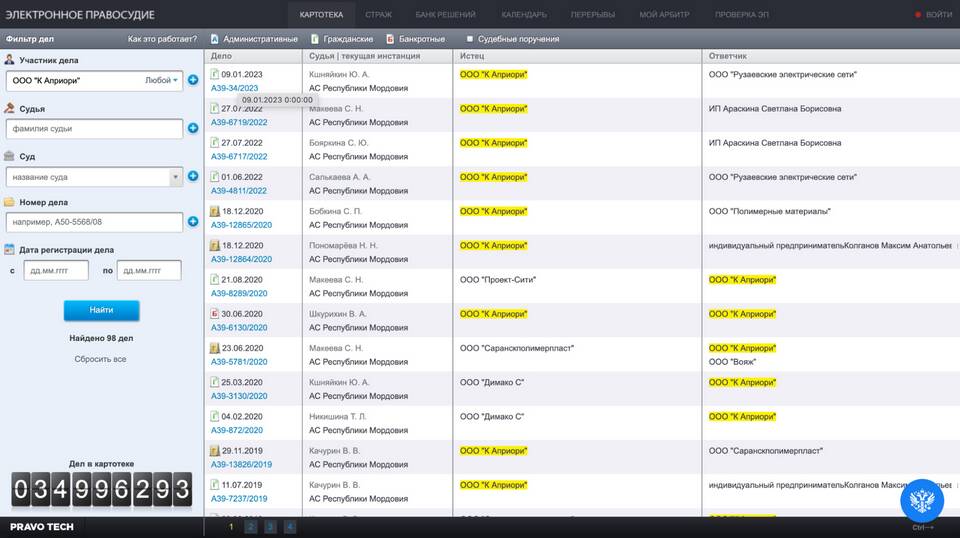The image size is (960, 538).
Task: Add case number using plus icon
Action: pyautogui.click(x=192, y=222)
